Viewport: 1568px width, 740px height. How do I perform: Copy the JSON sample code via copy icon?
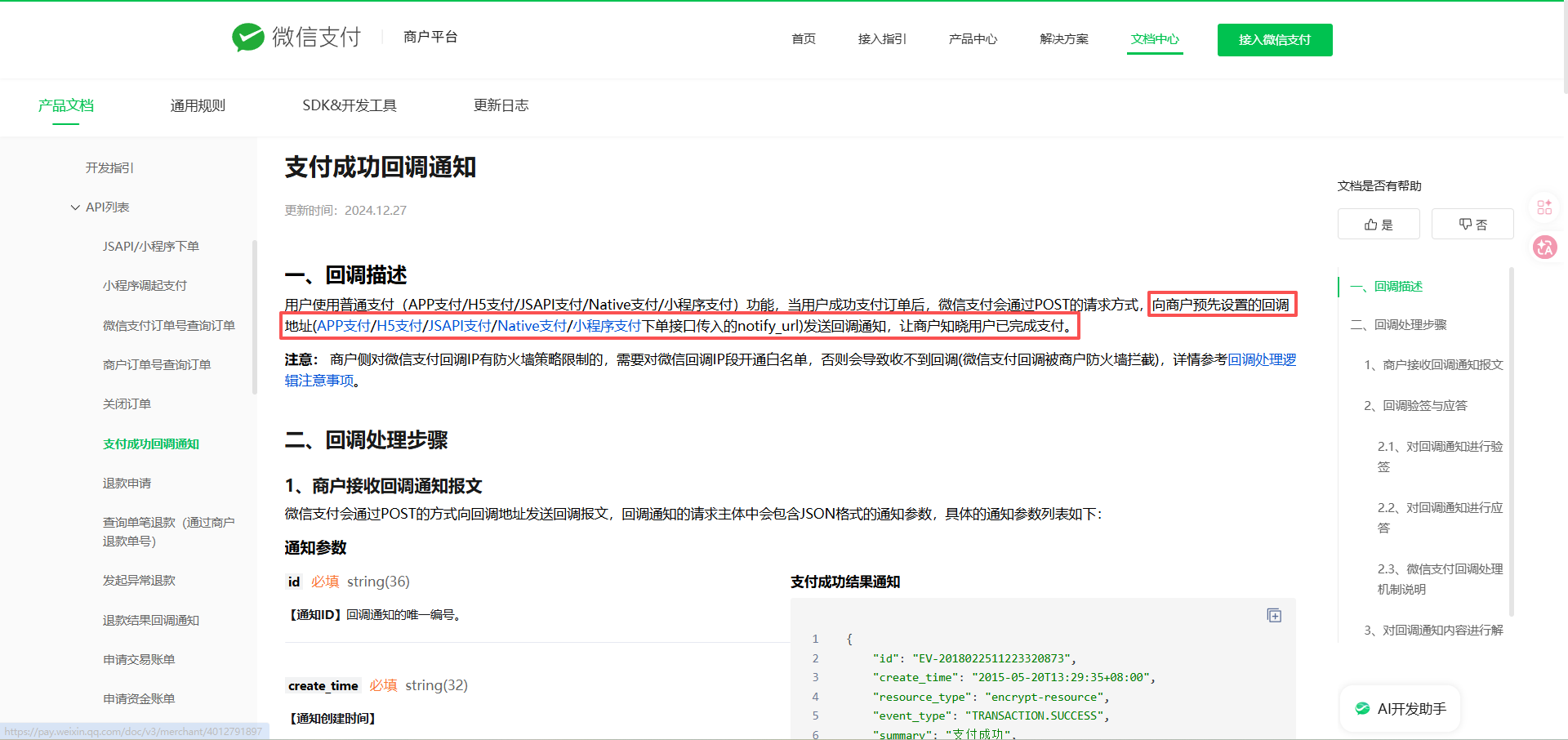1274,615
